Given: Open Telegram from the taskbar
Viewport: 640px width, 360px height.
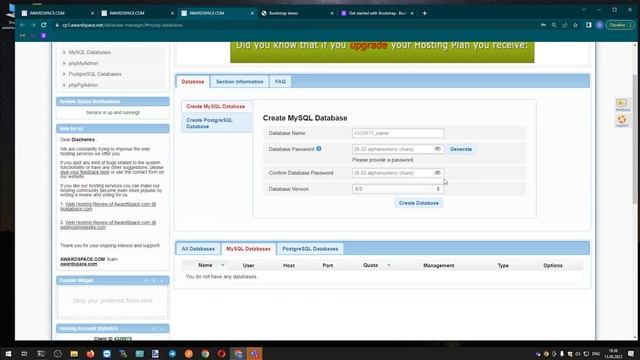Looking at the screenshot, I should [x=172, y=353].
